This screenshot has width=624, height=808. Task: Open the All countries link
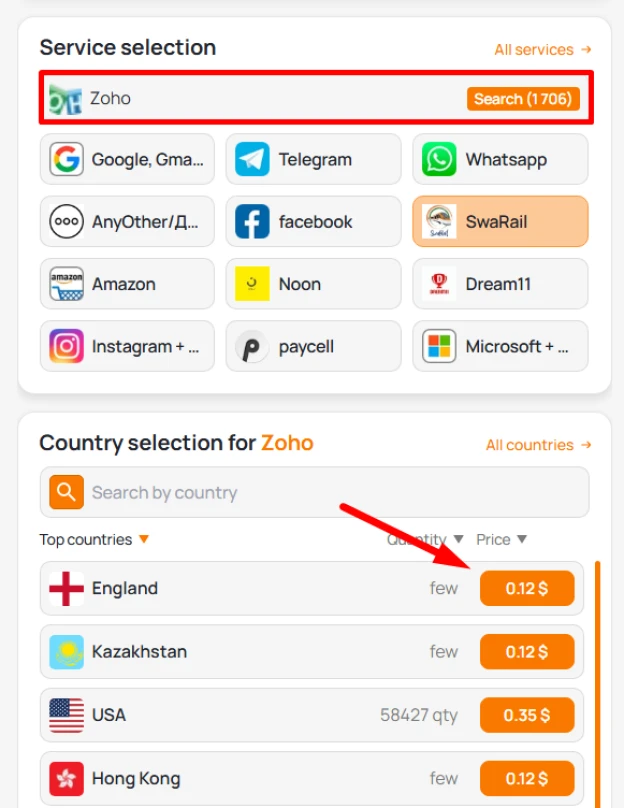[x=538, y=445]
